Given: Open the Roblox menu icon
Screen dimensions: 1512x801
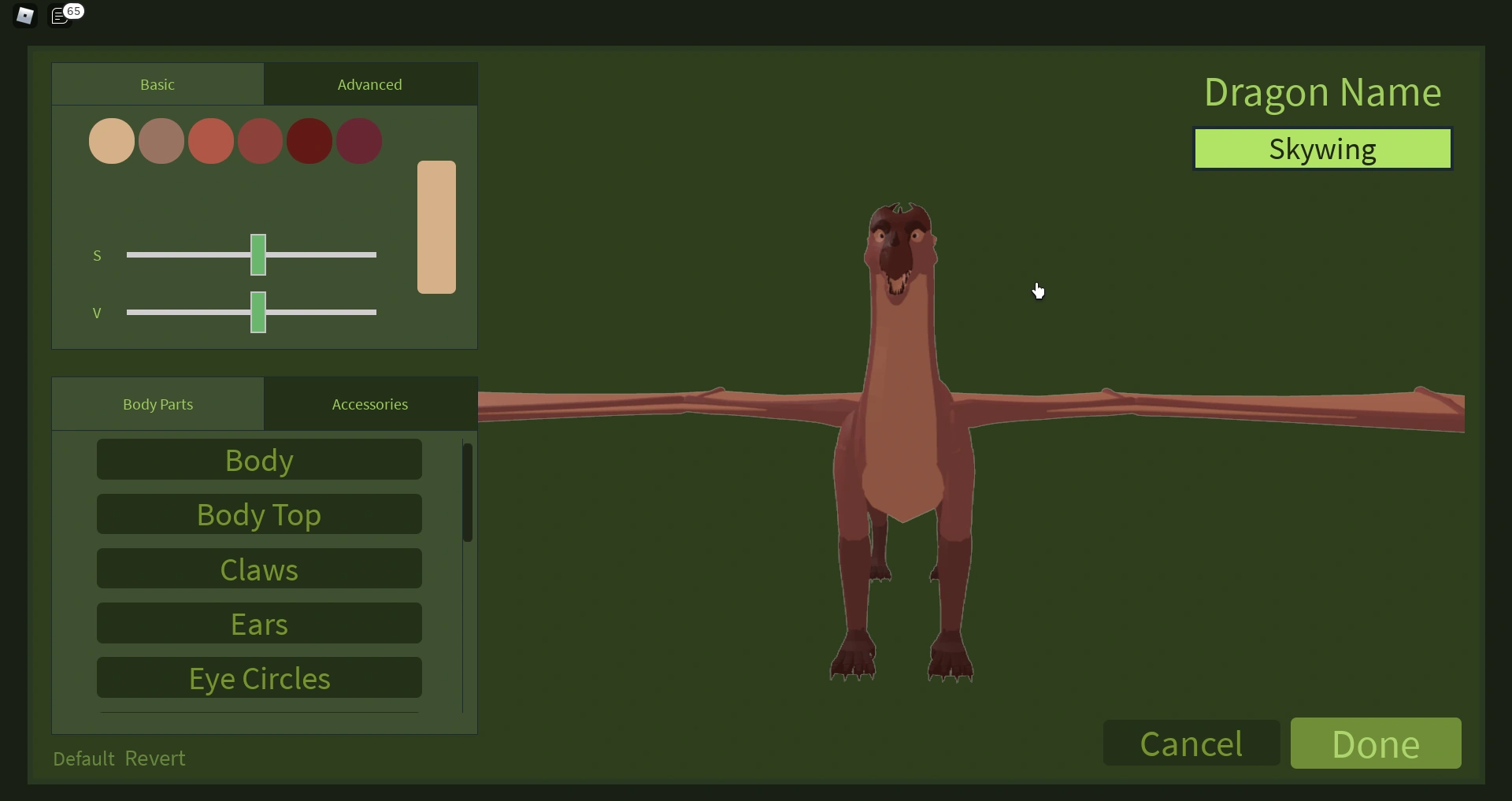Looking at the screenshot, I should [x=24, y=16].
